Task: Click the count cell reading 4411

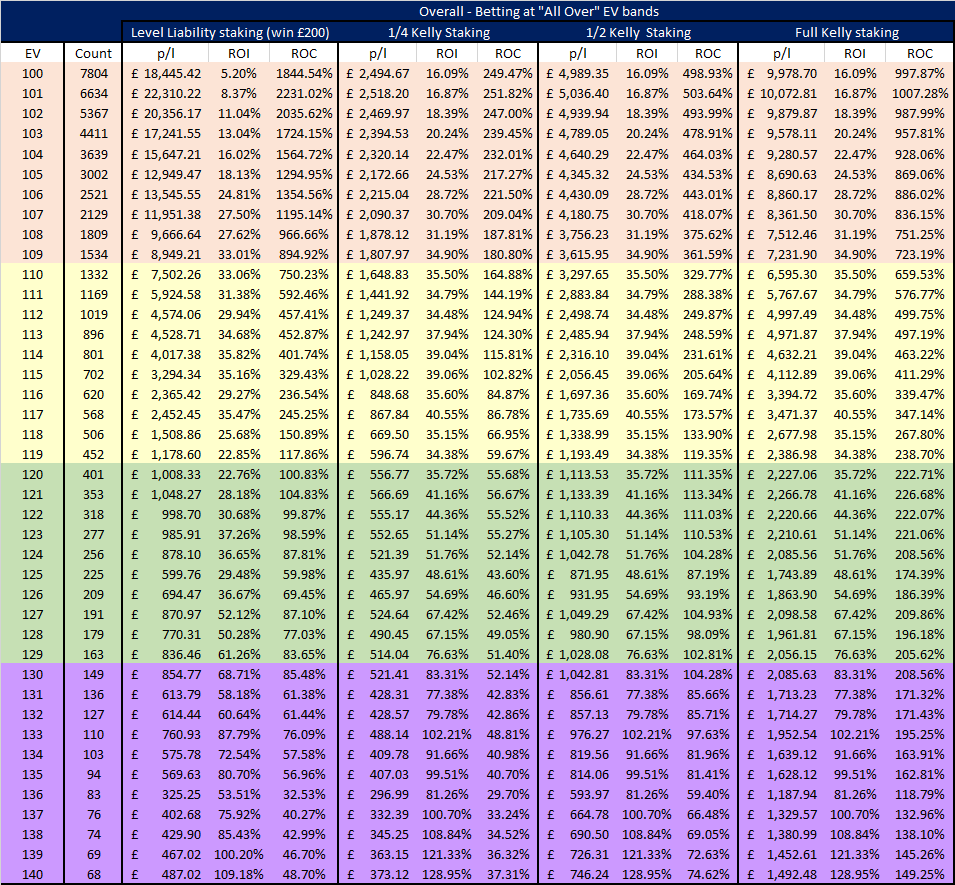Action: click(x=94, y=134)
